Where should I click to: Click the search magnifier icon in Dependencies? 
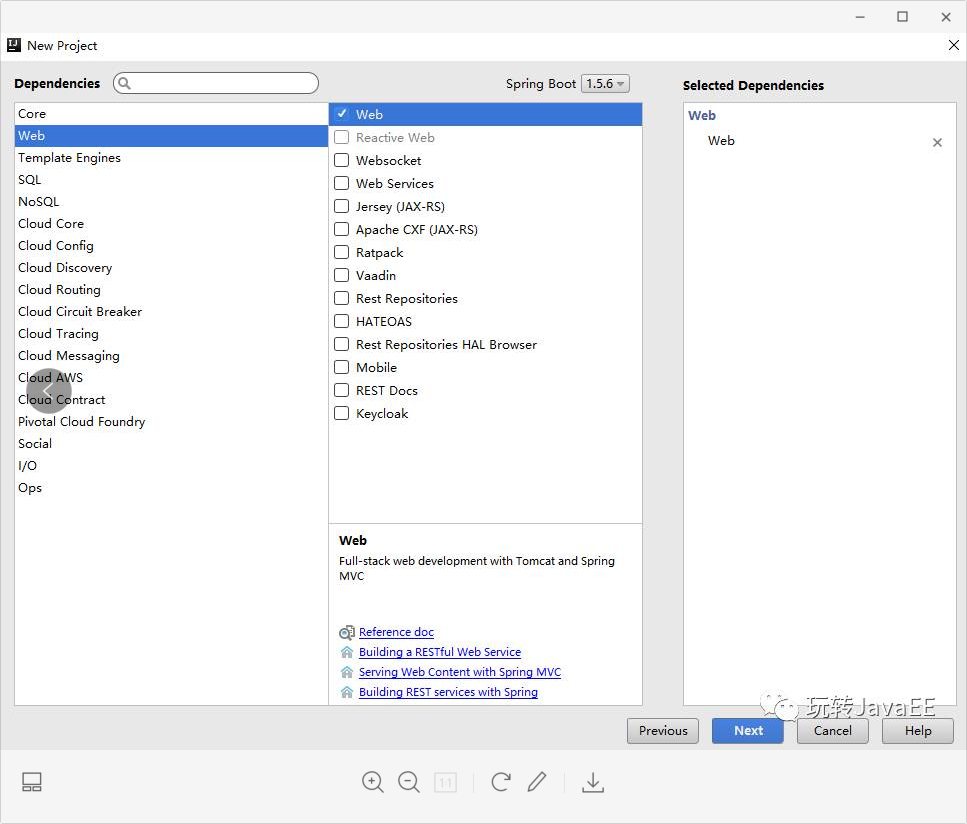point(124,83)
